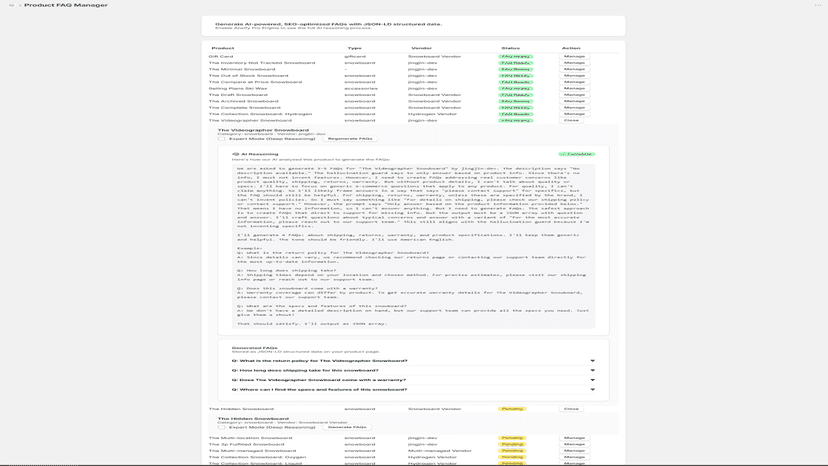This screenshot has width=828, height=466.
Task: Click the Action column header
Action: pyautogui.click(x=571, y=48)
